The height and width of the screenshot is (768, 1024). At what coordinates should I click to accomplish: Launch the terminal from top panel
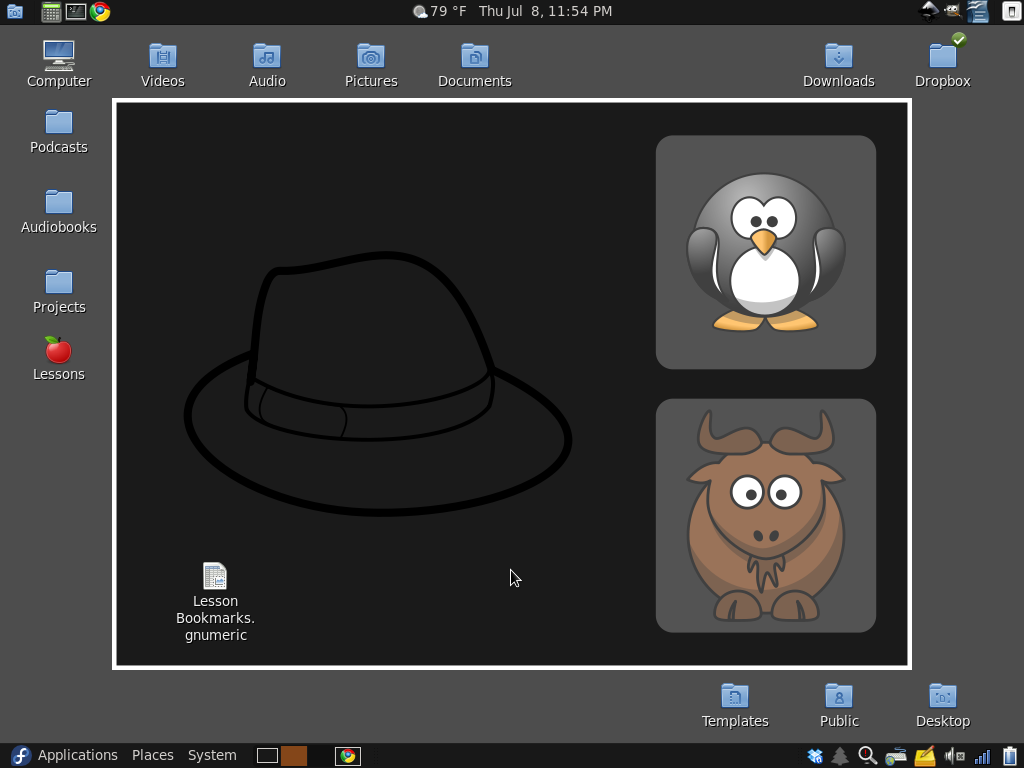pos(76,12)
